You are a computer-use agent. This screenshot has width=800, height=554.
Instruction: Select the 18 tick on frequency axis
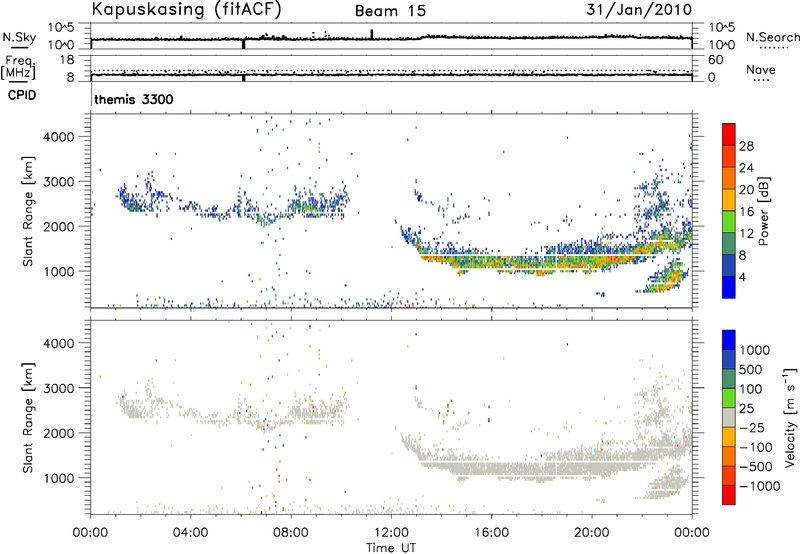point(67,59)
